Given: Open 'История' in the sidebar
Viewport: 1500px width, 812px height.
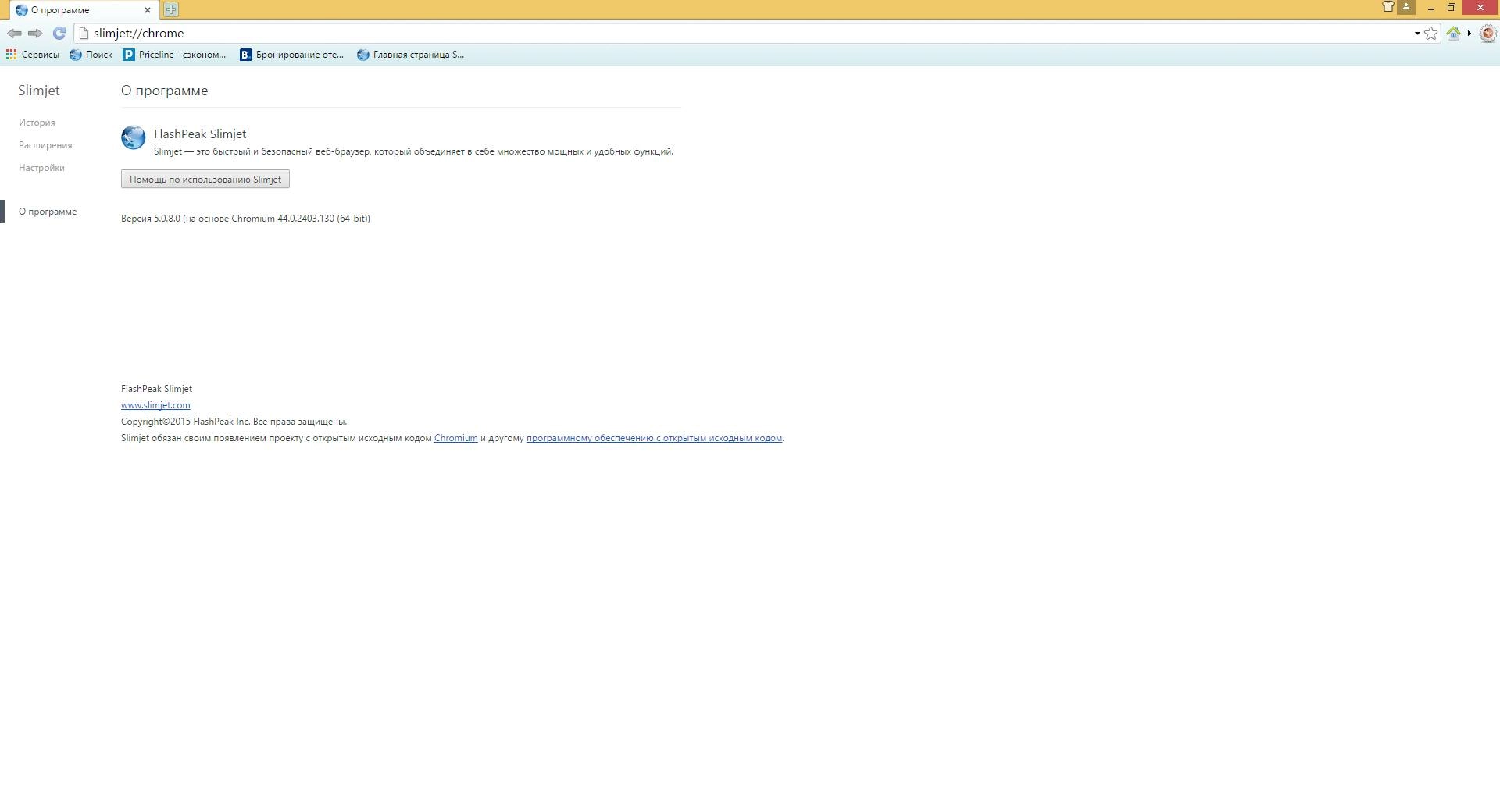Looking at the screenshot, I should pyautogui.click(x=37, y=123).
